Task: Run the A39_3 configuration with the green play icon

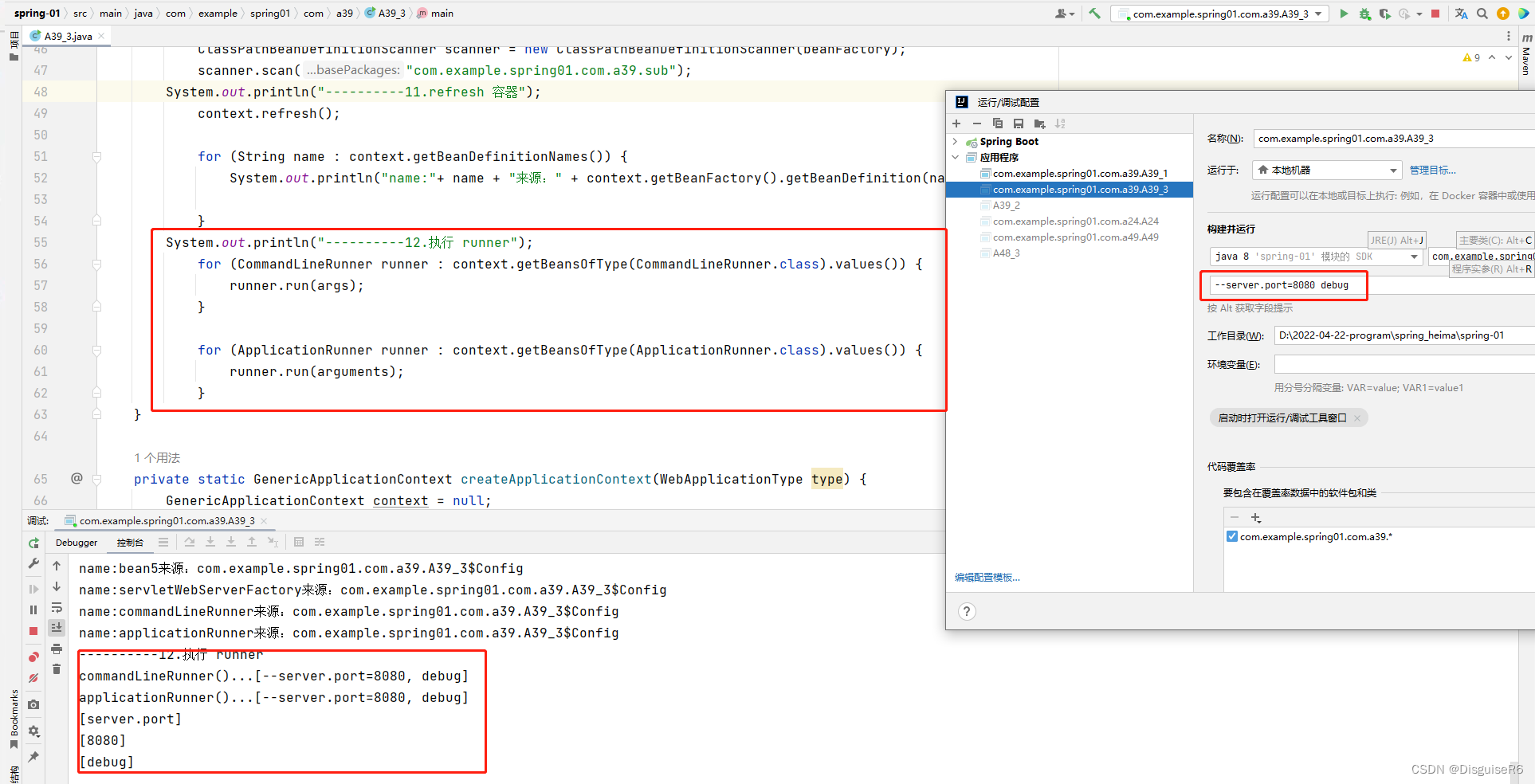Action: click(x=1344, y=14)
